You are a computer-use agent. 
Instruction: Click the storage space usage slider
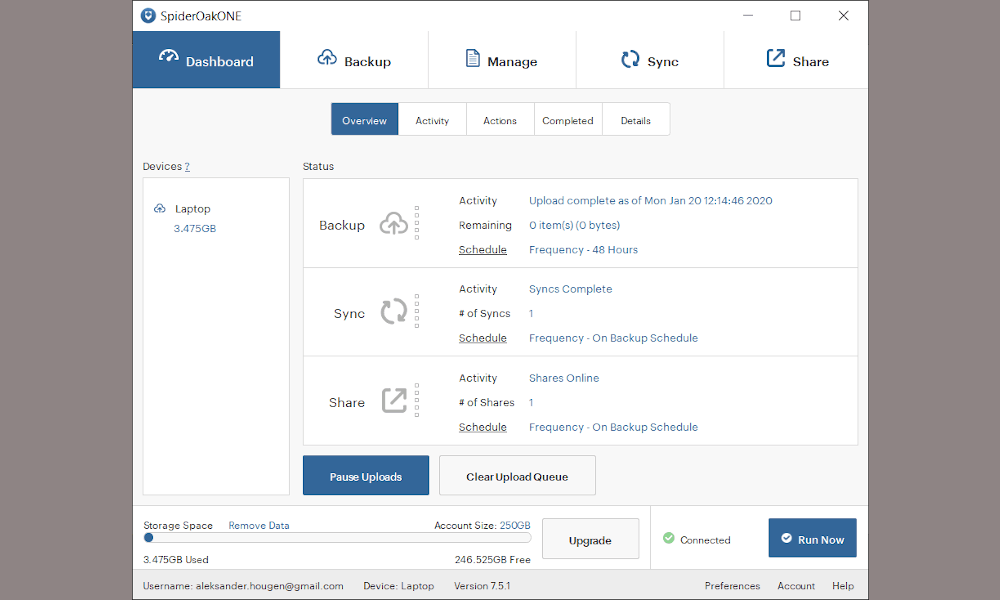pos(148,537)
